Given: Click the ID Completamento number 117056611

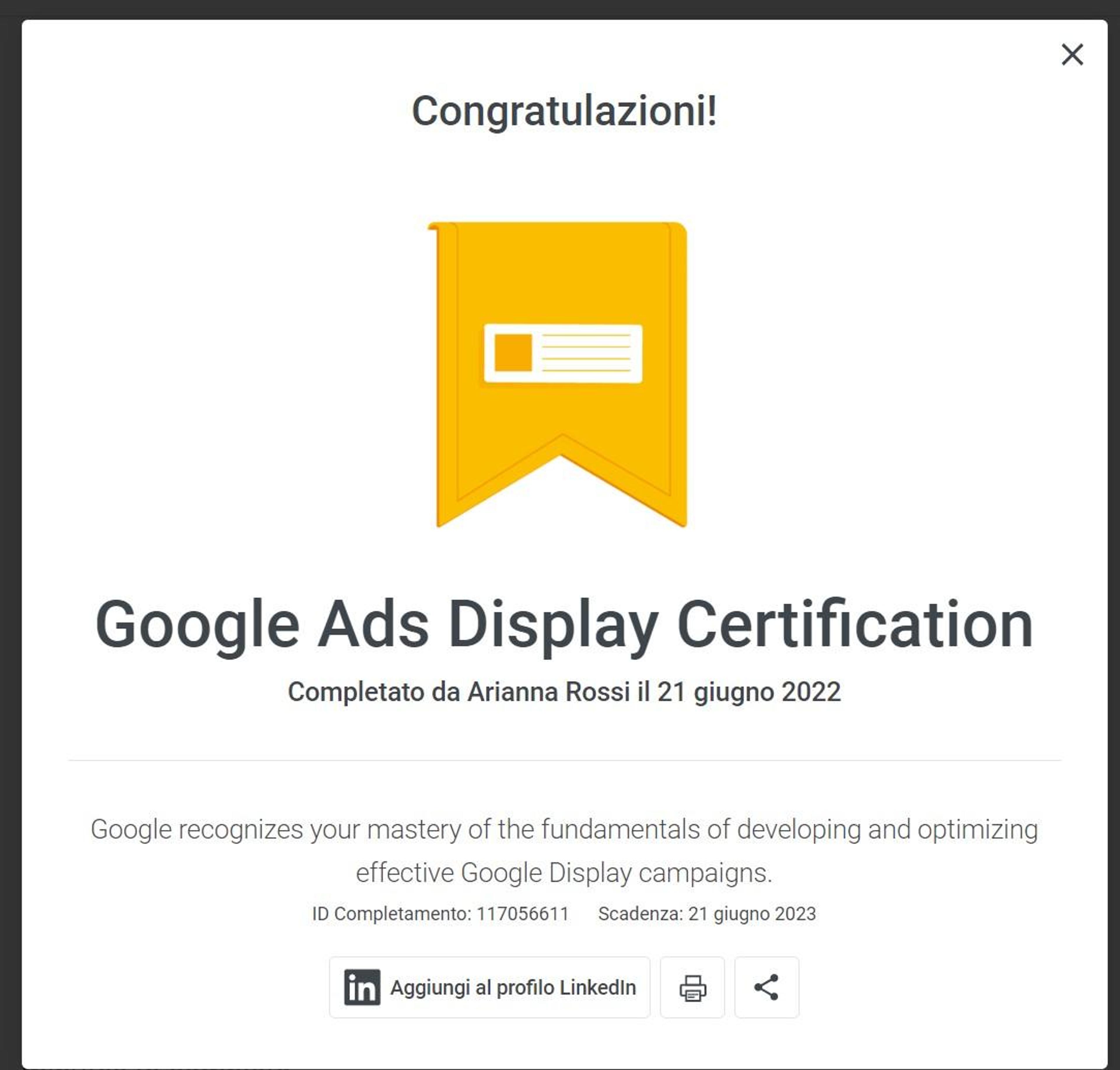Looking at the screenshot, I should pos(523,914).
